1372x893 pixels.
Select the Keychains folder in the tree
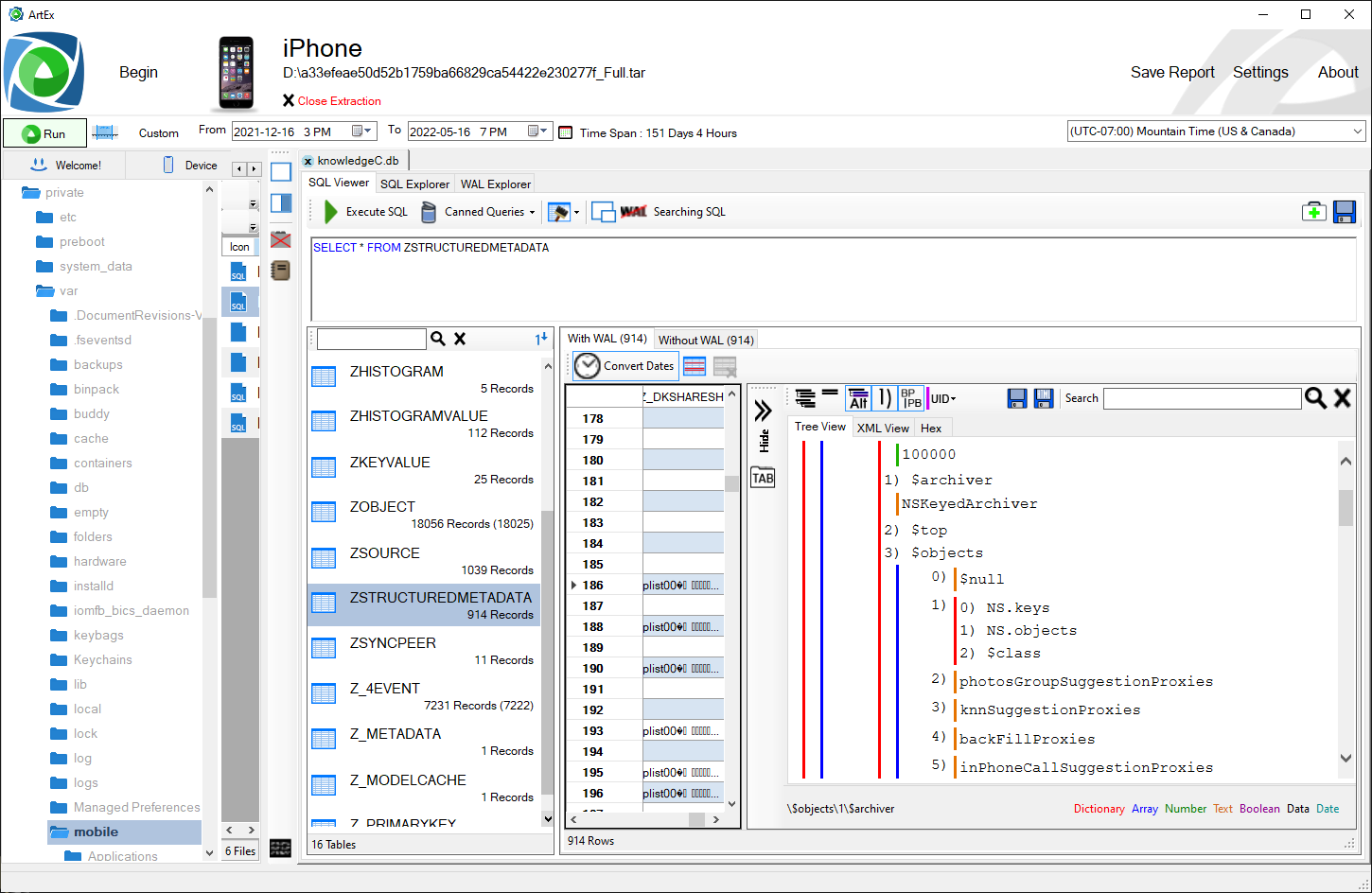coord(103,659)
